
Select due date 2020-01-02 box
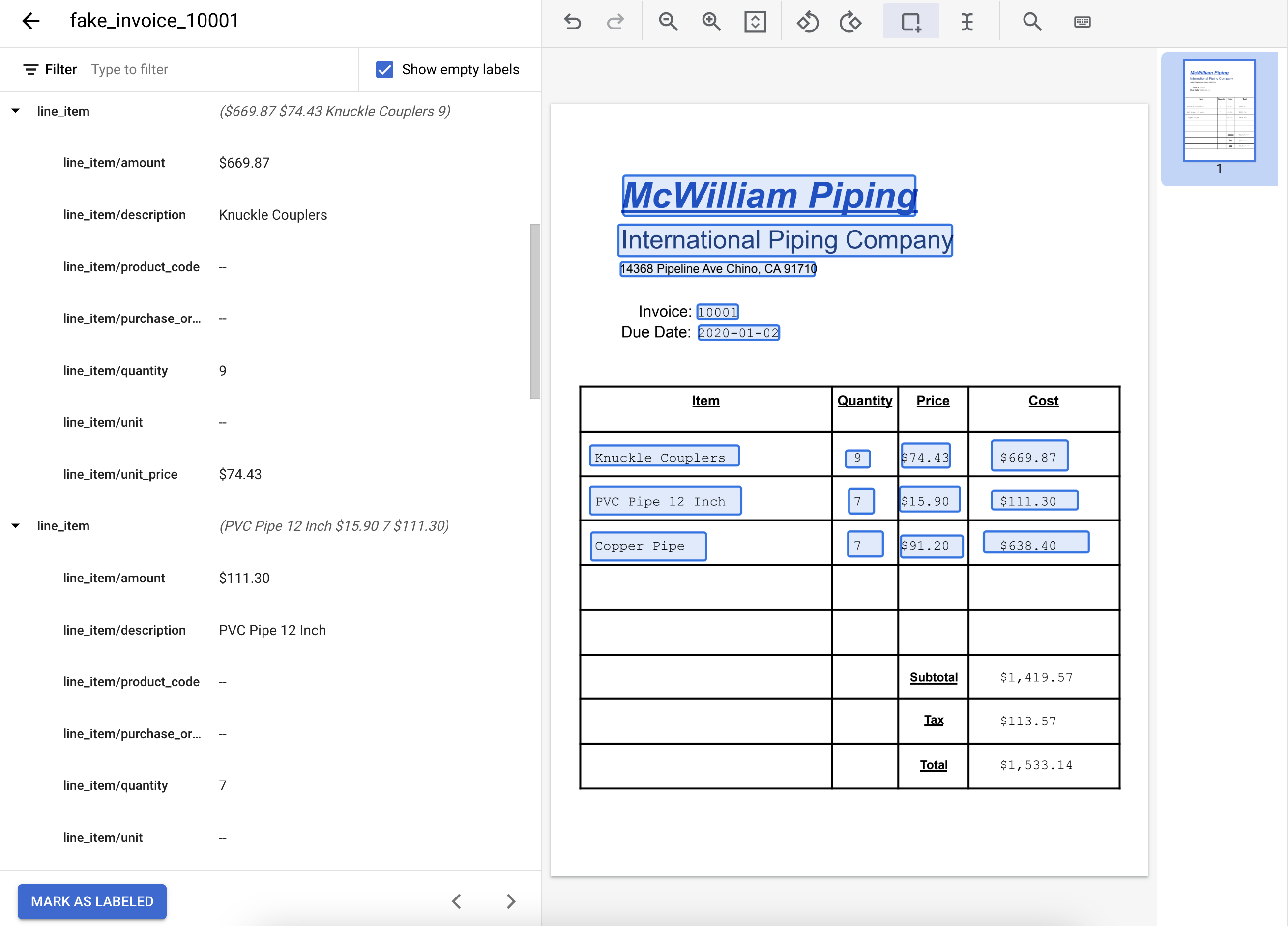click(x=738, y=333)
